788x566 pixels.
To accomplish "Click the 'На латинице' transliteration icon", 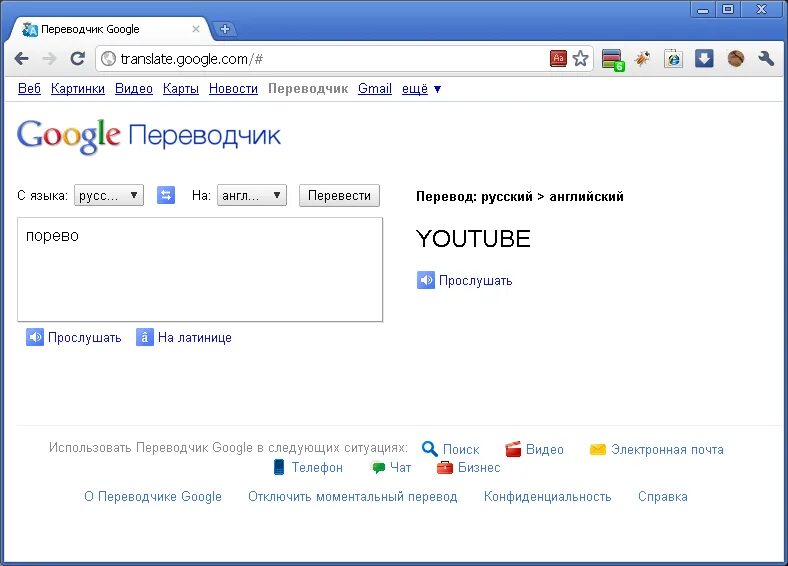I will pos(145,337).
